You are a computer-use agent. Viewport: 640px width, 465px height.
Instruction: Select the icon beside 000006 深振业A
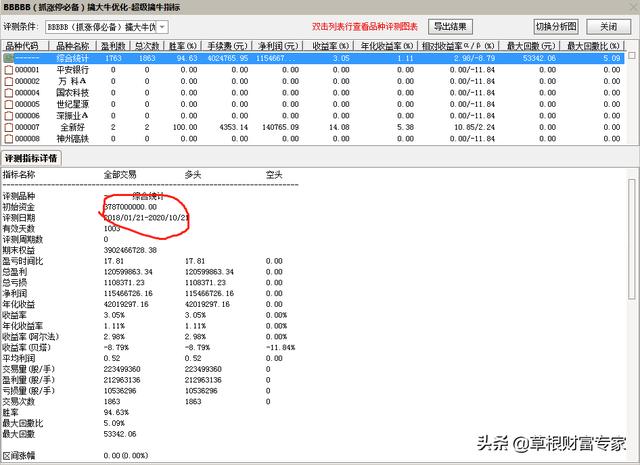click(x=9, y=116)
